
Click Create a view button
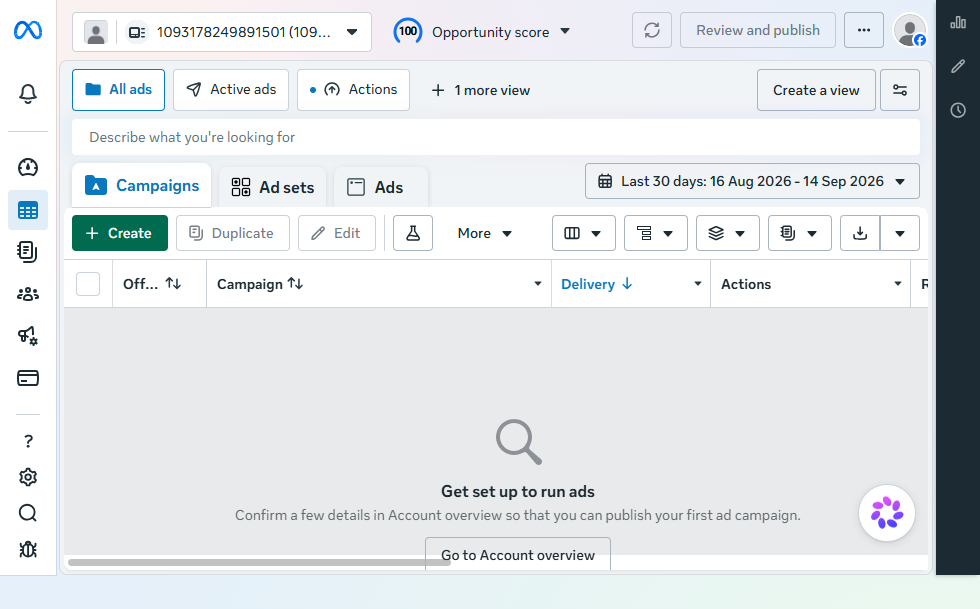click(816, 90)
